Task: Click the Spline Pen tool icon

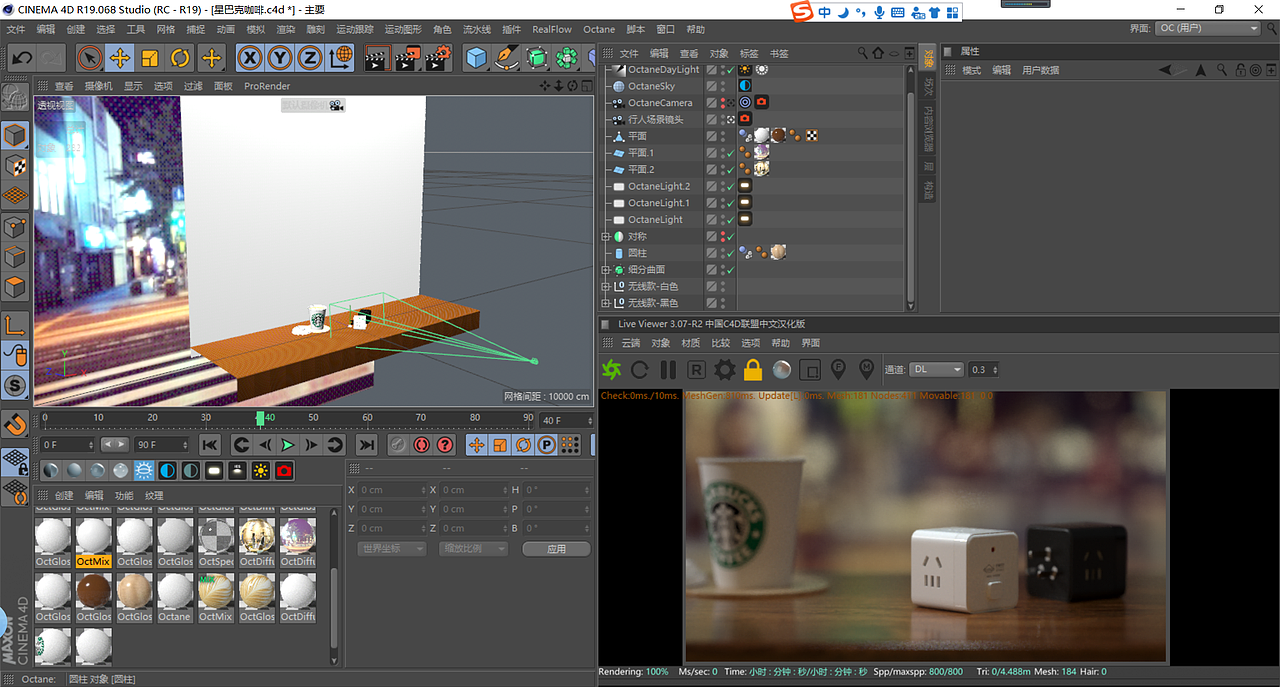Action: point(507,58)
